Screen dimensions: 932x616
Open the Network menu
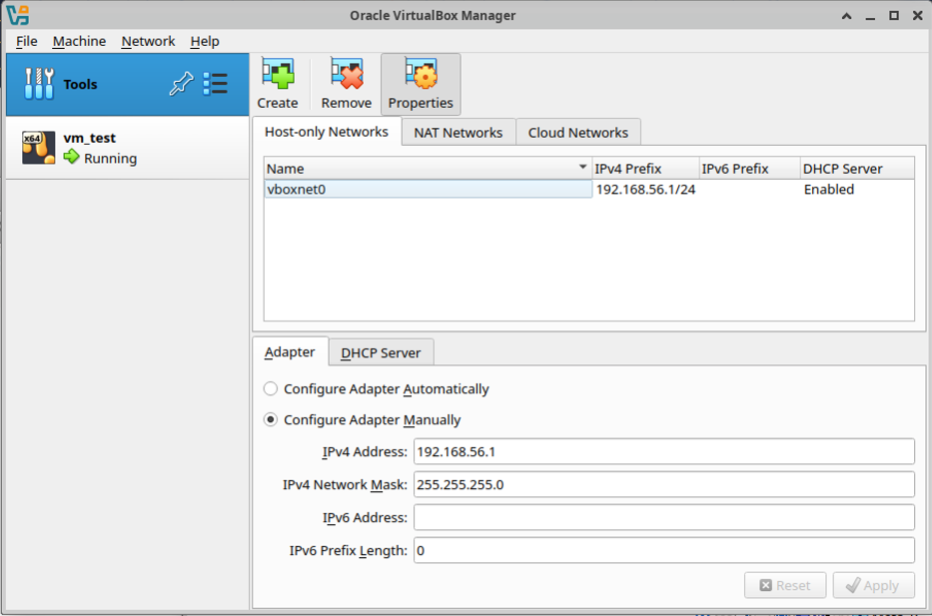pos(148,41)
